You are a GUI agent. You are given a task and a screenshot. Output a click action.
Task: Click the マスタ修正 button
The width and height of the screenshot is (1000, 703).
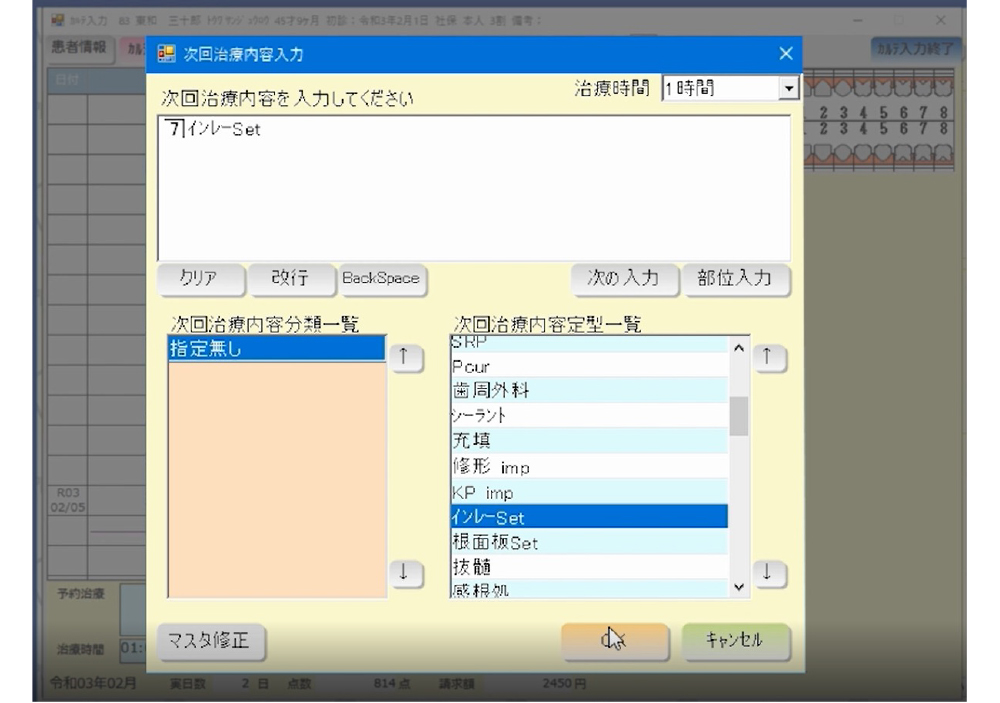point(212,642)
